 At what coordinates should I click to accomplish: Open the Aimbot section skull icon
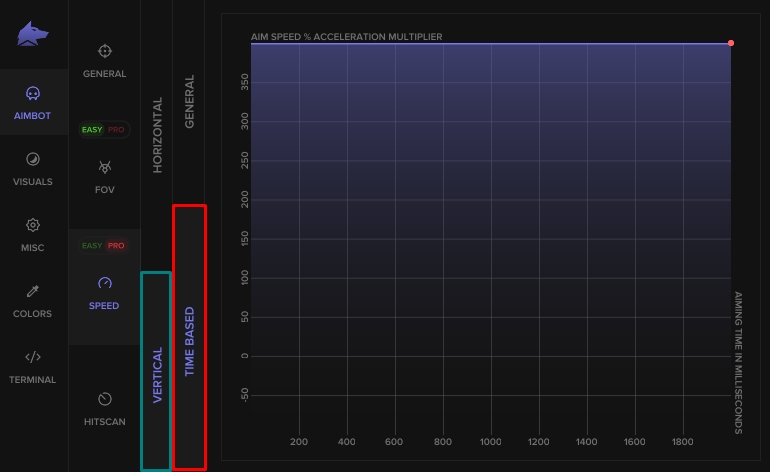[33, 93]
